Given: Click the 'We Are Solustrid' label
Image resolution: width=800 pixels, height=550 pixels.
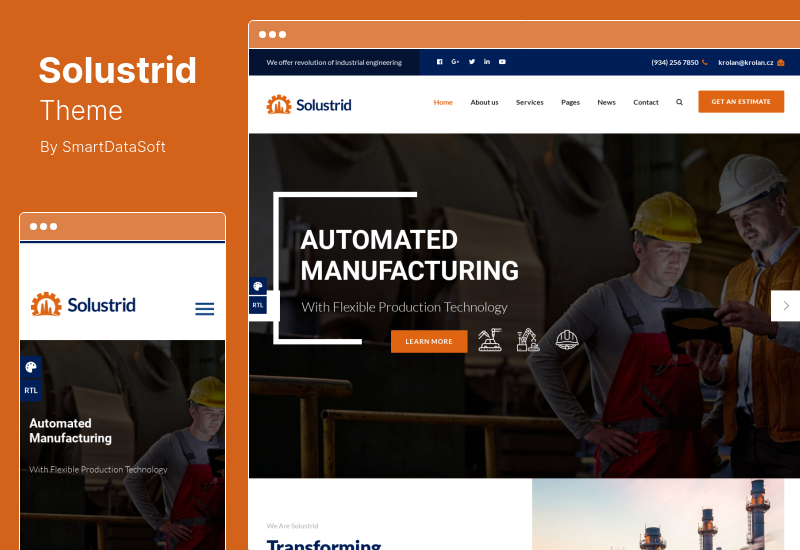Looking at the screenshot, I should tap(292, 526).
